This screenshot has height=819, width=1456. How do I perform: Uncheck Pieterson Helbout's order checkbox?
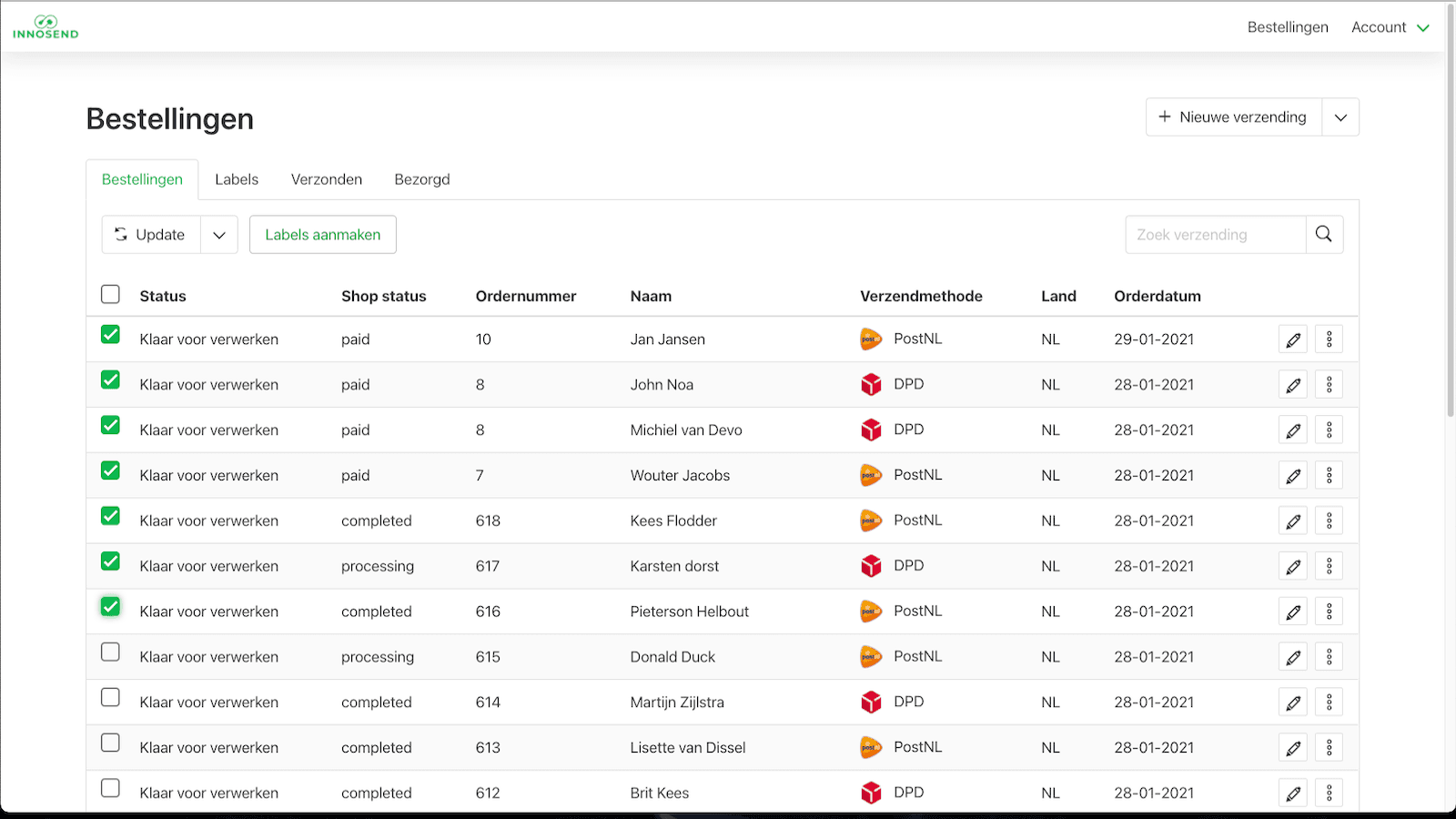click(110, 606)
